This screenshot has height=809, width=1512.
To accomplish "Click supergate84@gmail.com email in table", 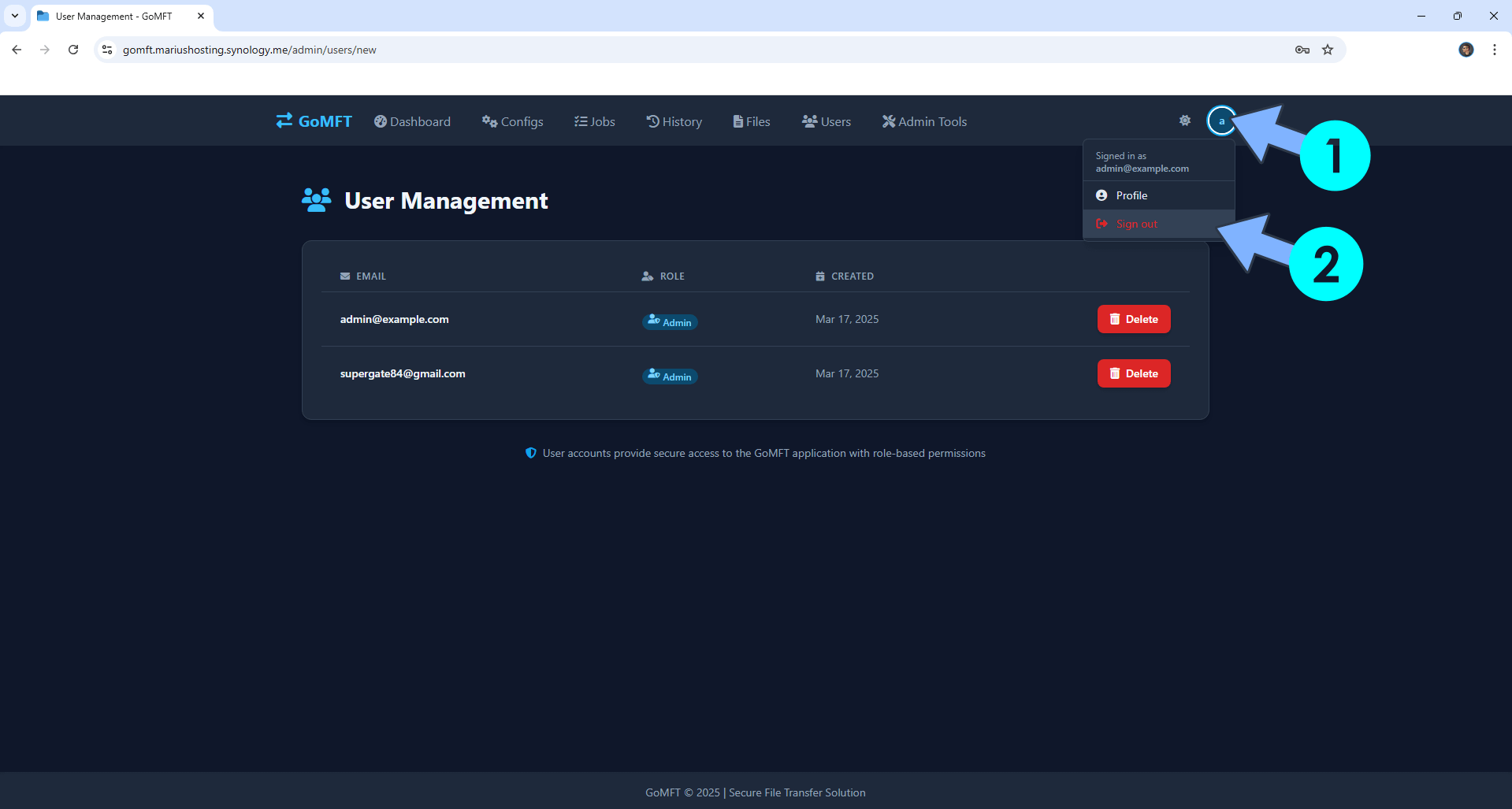I will 403,373.
